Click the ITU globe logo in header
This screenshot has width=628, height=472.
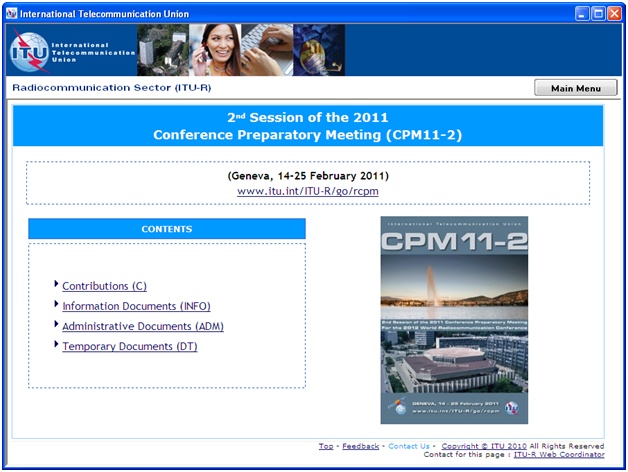pos(28,52)
